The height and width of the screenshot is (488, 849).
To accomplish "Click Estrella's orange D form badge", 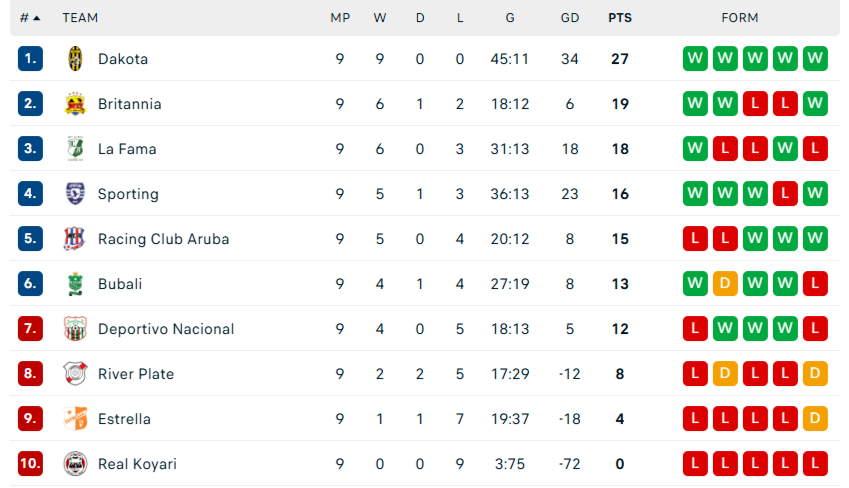I will [x=816, y=419].
